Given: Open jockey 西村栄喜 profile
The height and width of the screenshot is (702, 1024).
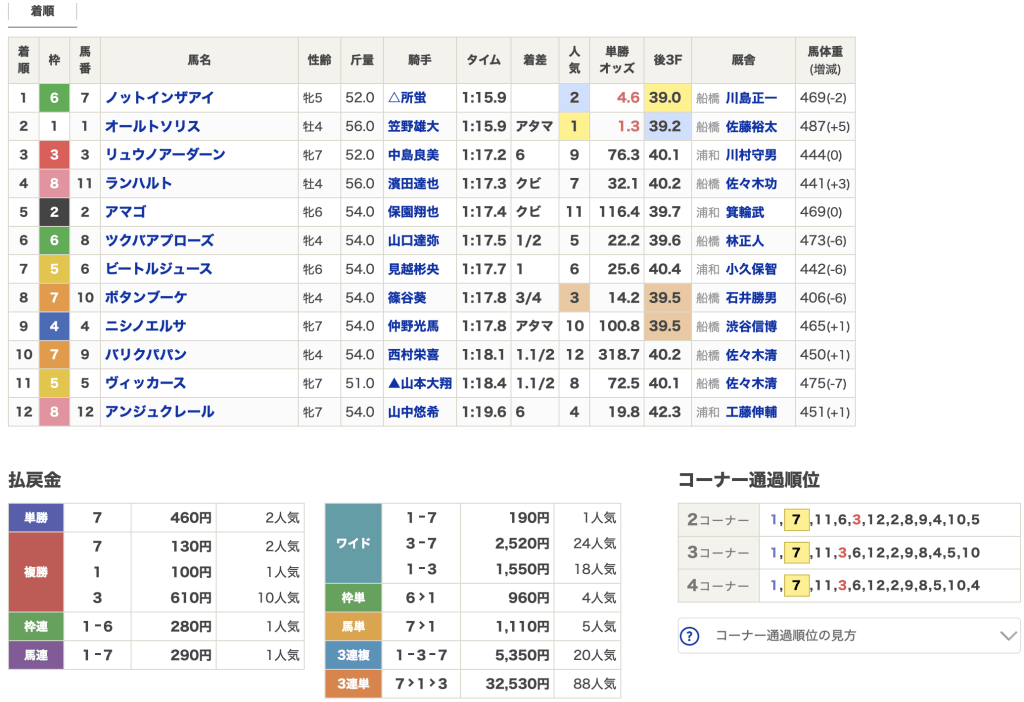Looking at the screenshot, I should pyautogui.click(x=413, y=355).
